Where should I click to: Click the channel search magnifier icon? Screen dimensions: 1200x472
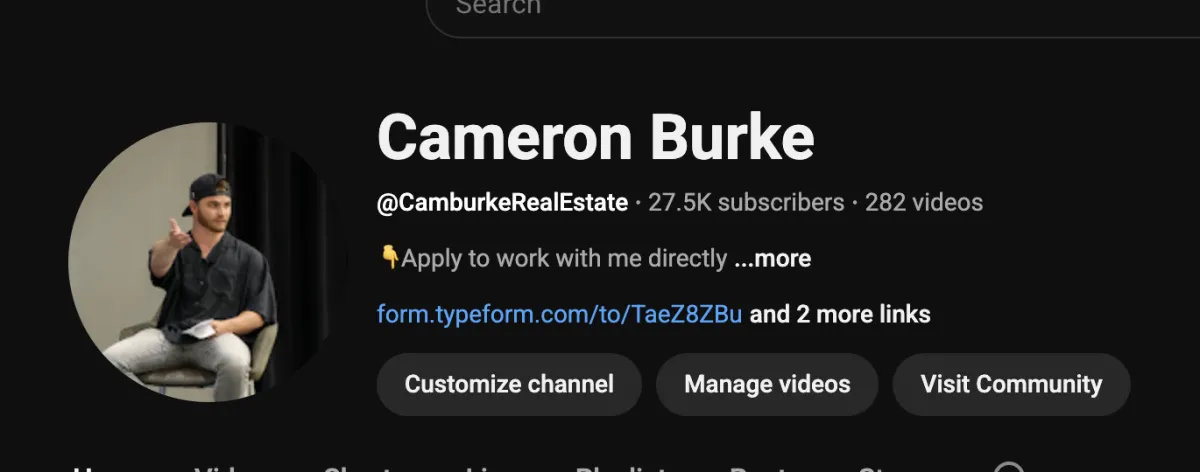1009,468
